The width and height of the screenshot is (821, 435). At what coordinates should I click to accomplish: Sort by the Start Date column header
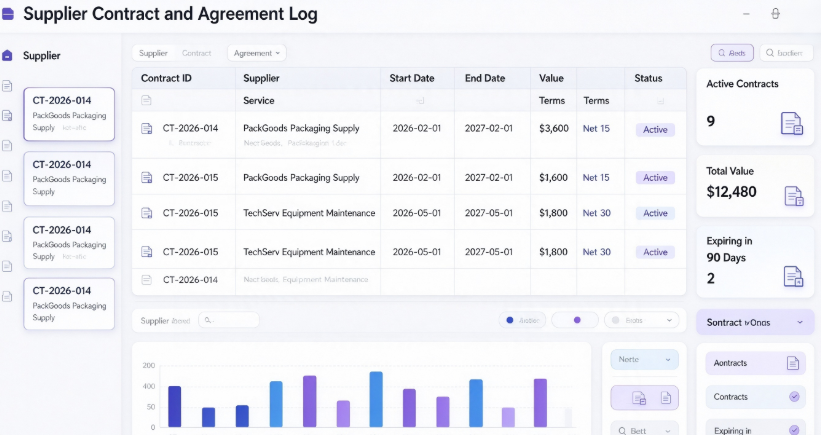(x=412, y=78)
